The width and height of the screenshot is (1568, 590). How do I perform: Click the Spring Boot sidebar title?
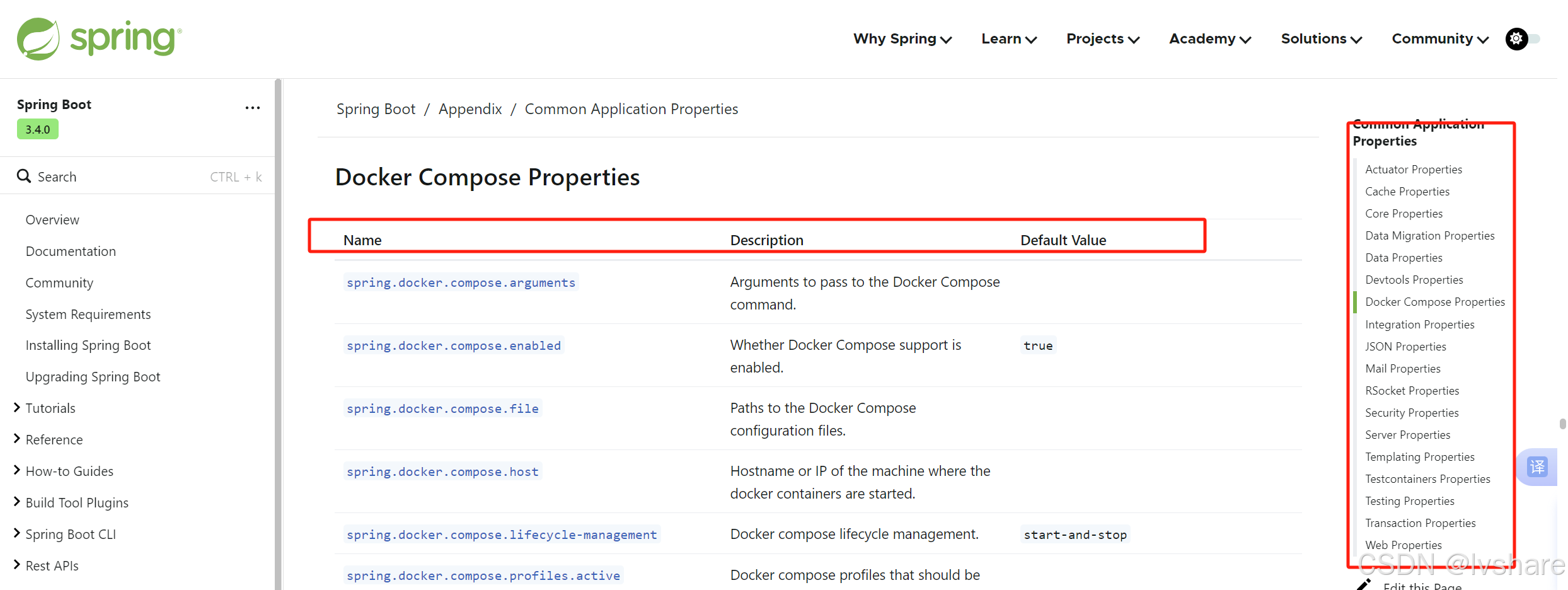[54, 105]
